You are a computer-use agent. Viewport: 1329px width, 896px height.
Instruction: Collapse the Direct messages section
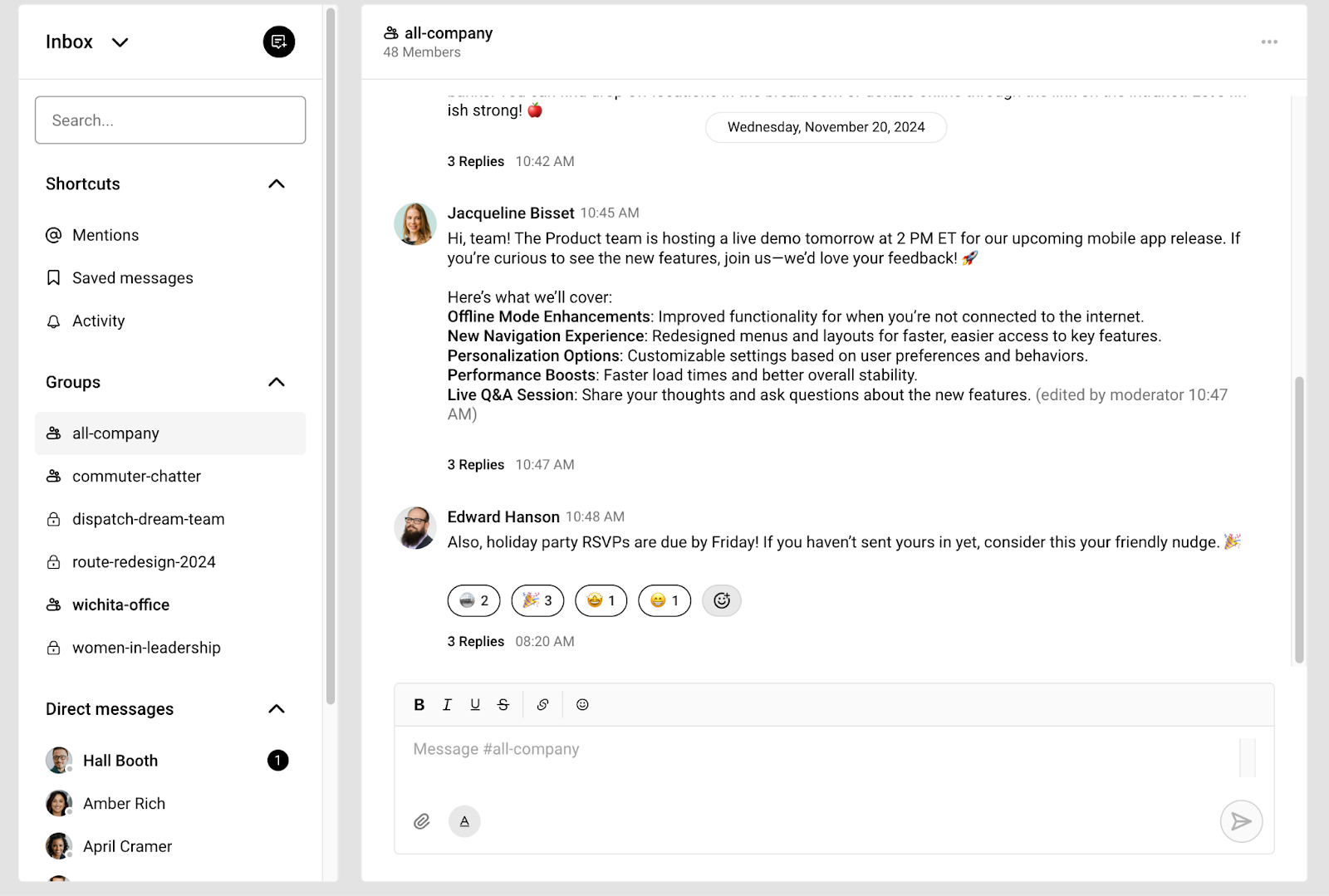(277, 709)
